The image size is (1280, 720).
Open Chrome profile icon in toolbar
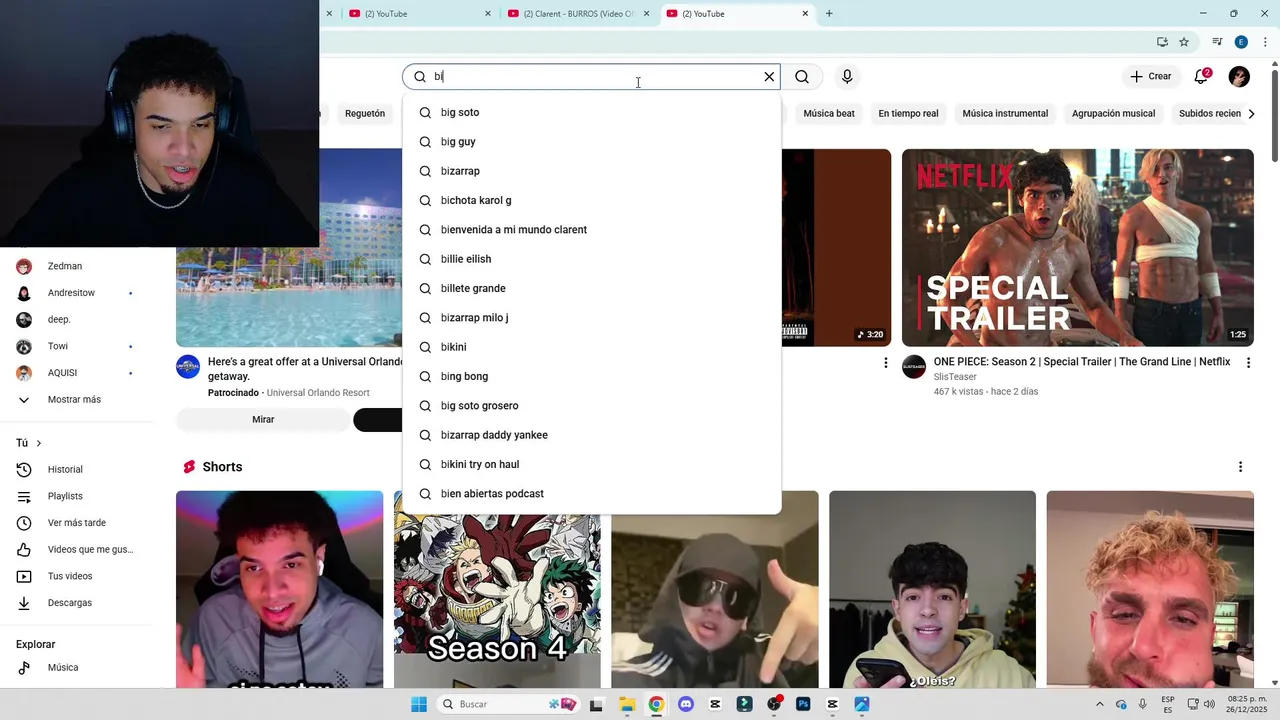click(1241, 42)
